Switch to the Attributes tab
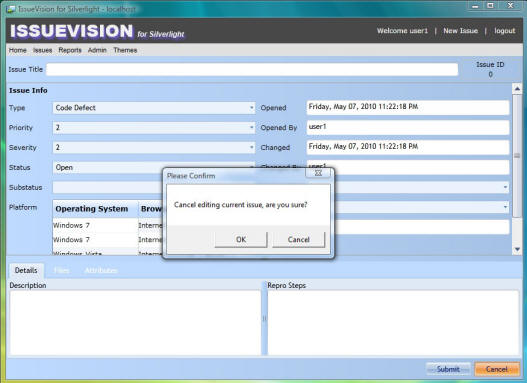This screenshot has width=527, height=383. click(101, 270)
